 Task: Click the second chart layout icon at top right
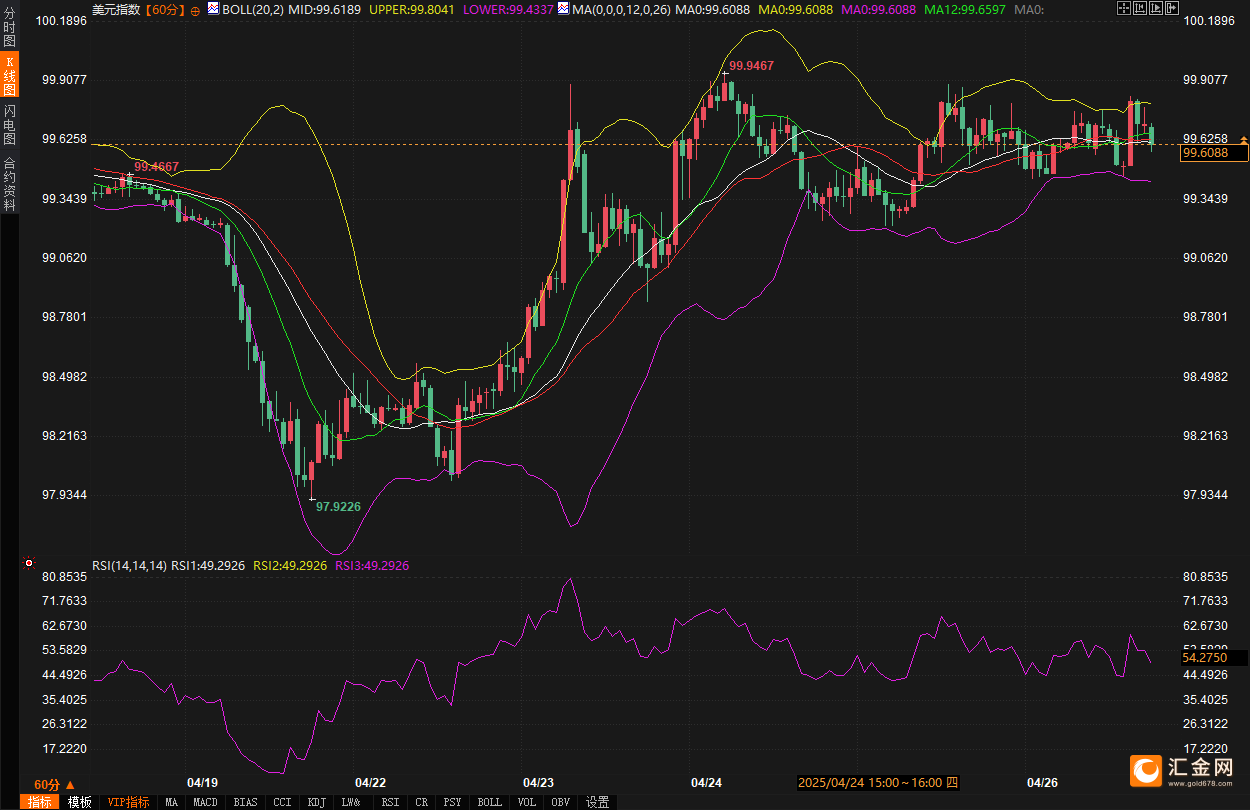(1138, 8)
